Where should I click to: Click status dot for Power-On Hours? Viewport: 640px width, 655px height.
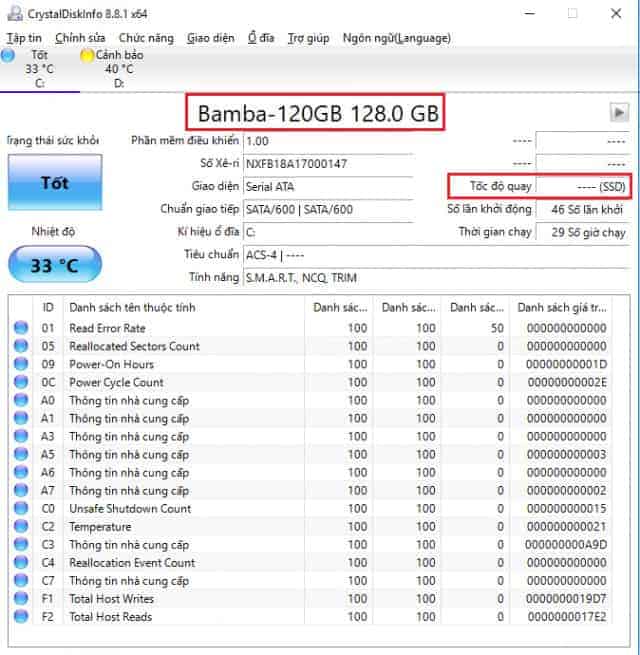tap(21, 364)
